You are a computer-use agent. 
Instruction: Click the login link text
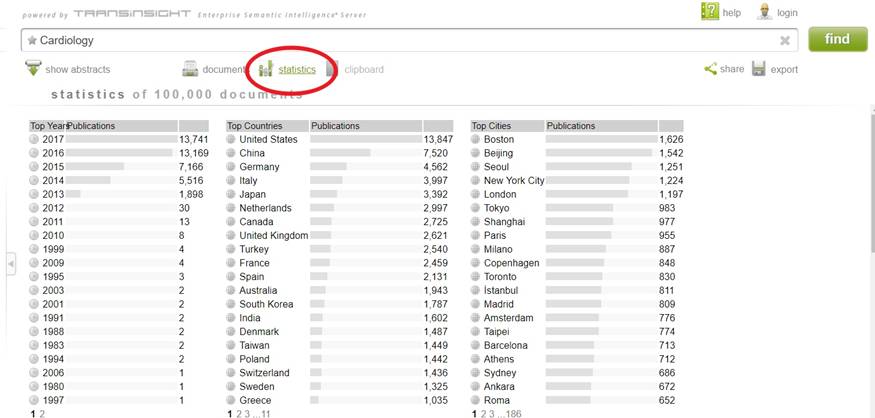tap(787, 12)
